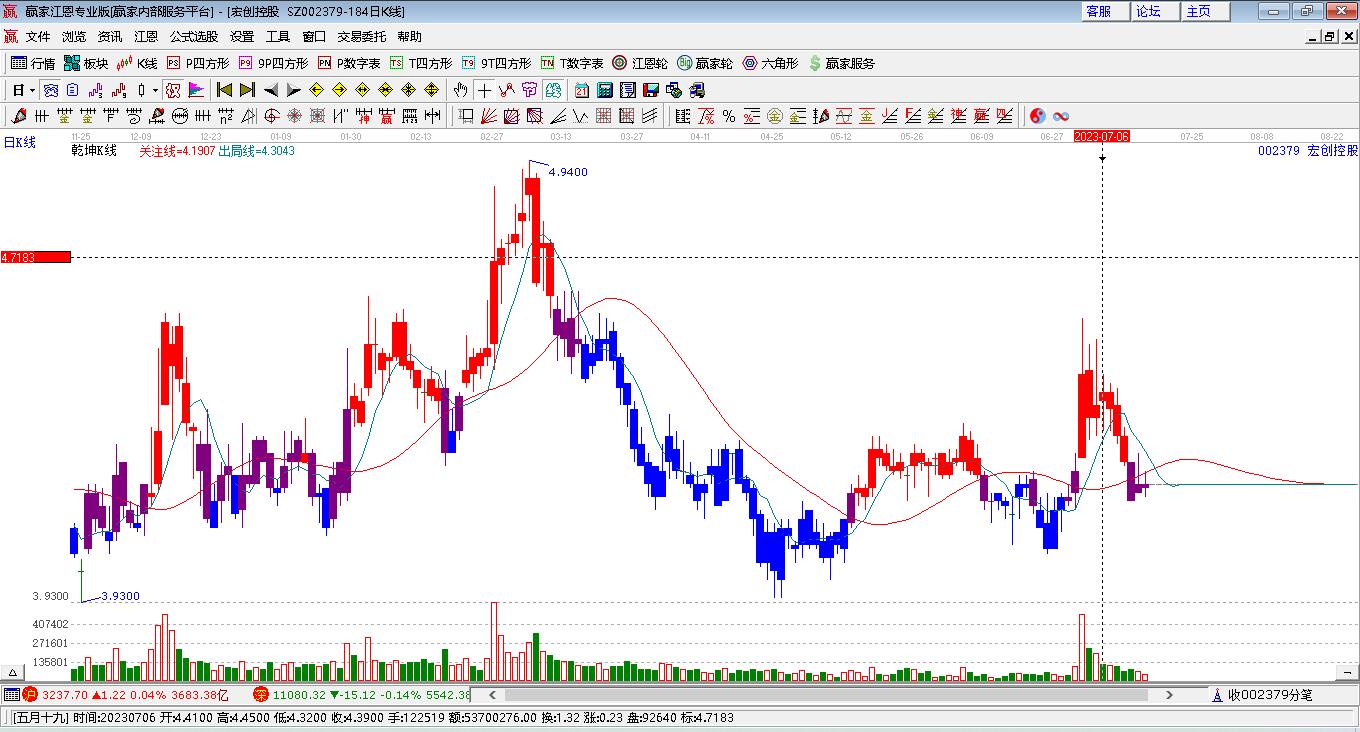This screenshot has width=1360, height=732.
Task: Click the grid table icon in status bar
Action: coord(11,694)
